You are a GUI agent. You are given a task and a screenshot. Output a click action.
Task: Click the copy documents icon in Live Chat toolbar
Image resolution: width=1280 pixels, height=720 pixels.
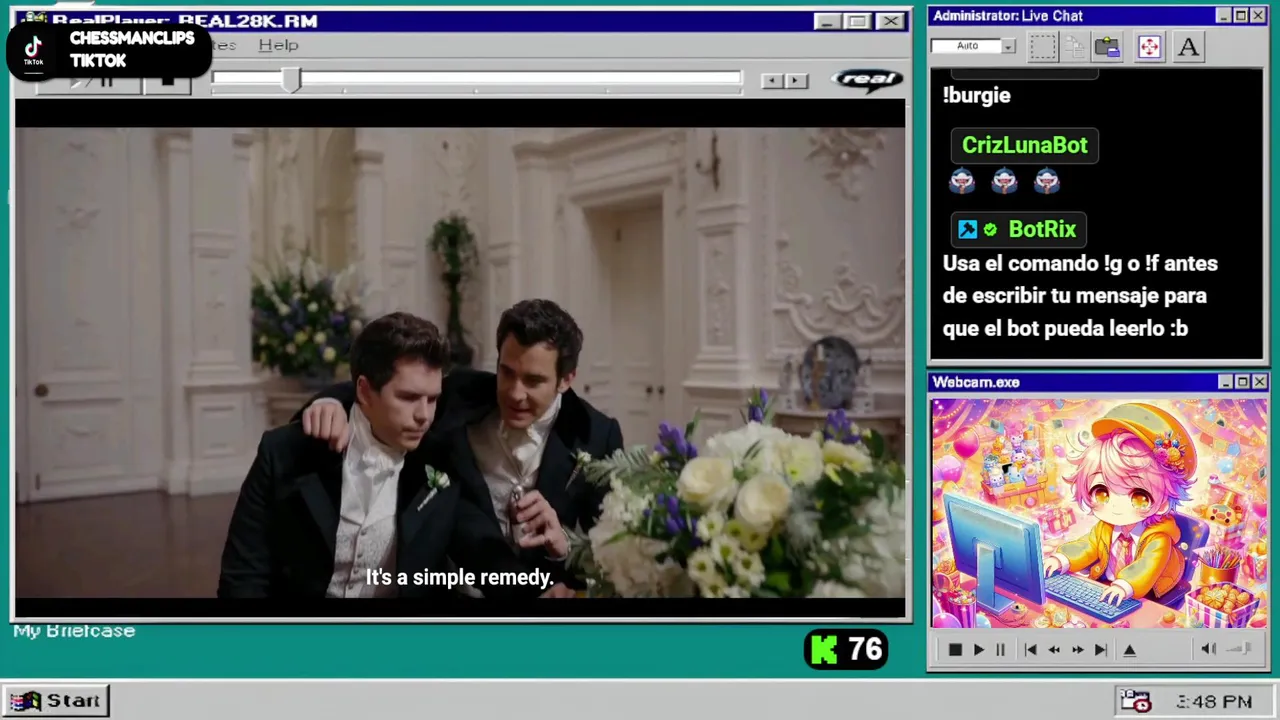(1075, 46)
